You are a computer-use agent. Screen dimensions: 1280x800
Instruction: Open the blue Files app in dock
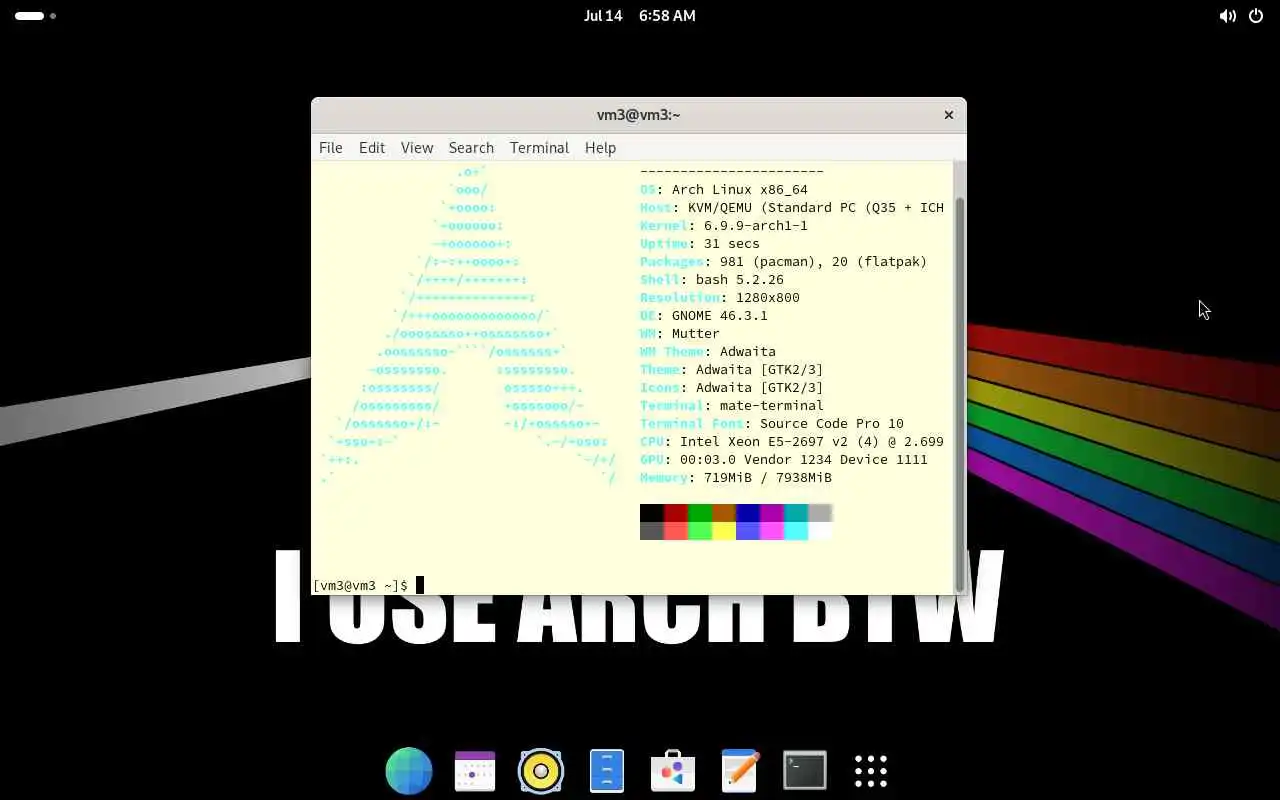coord(607,771)
